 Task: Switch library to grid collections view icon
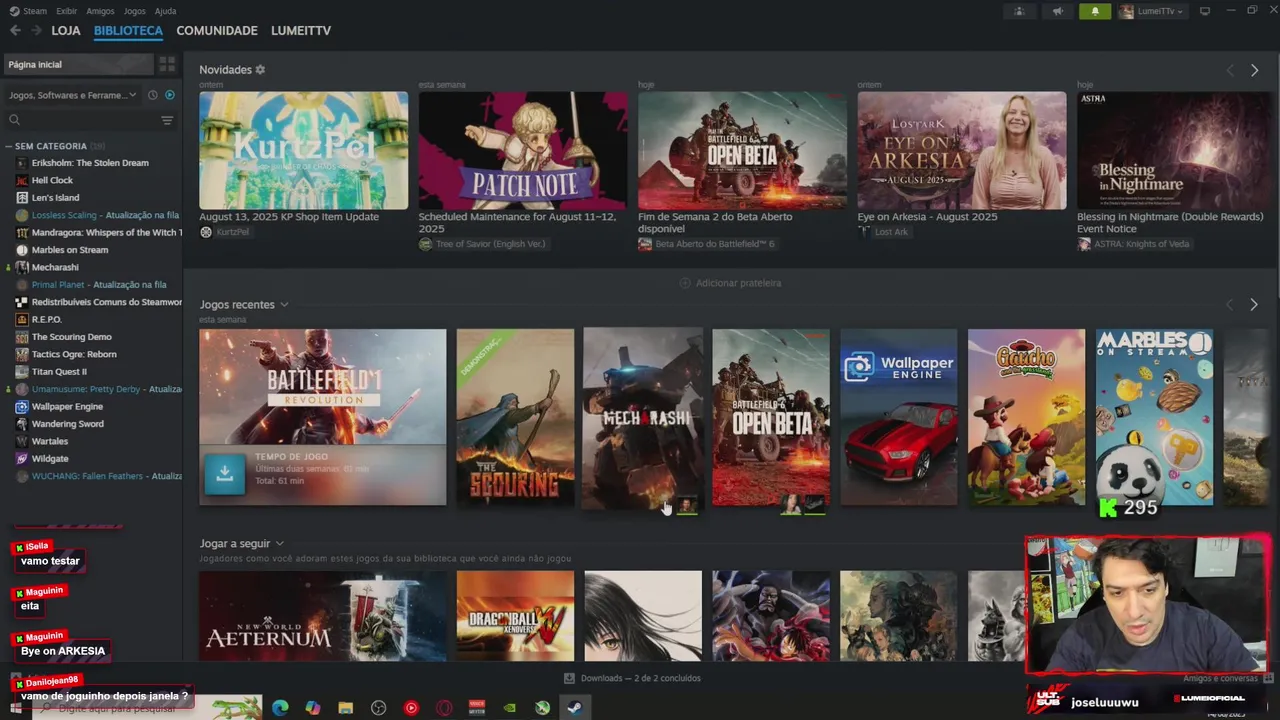click(x=167, y=64)
